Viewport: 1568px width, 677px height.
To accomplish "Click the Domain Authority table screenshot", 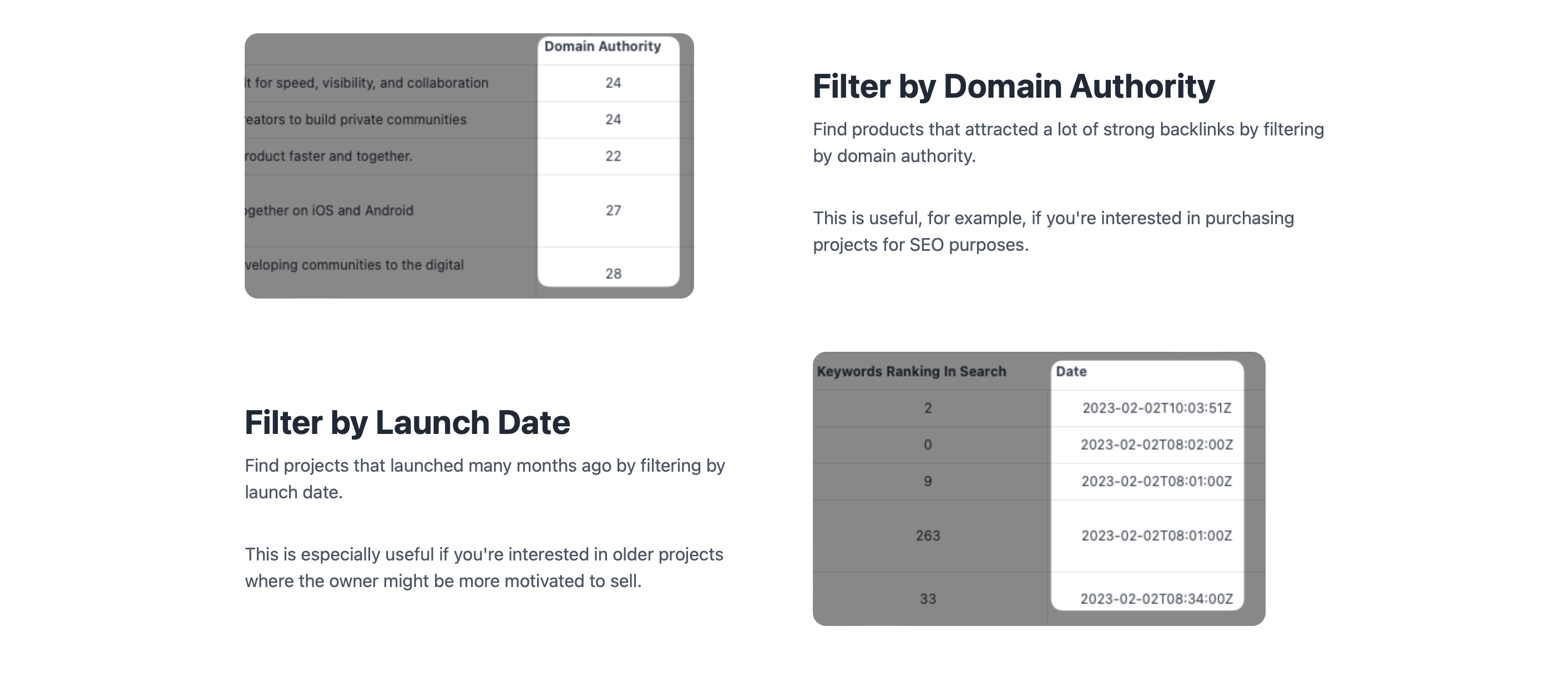I will pos(469,165).
